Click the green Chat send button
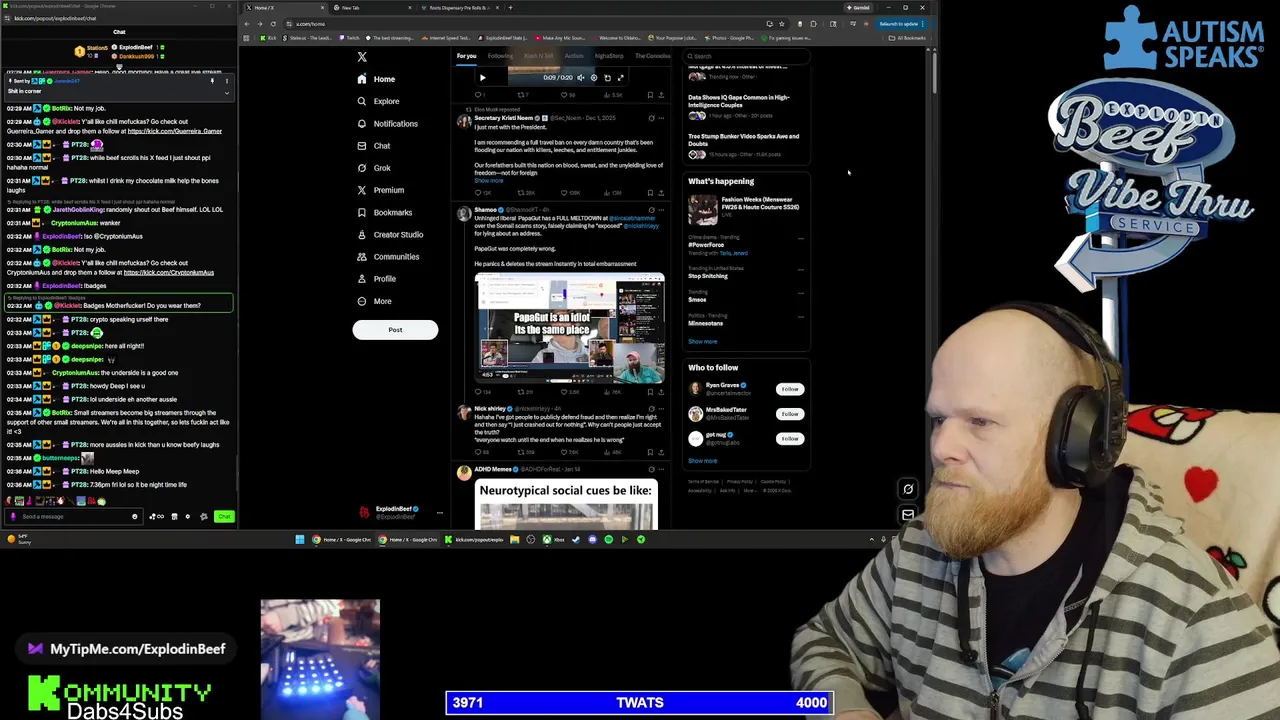Image resolution: width=1280 pixels, height=720 pixels. click(224, 517)
